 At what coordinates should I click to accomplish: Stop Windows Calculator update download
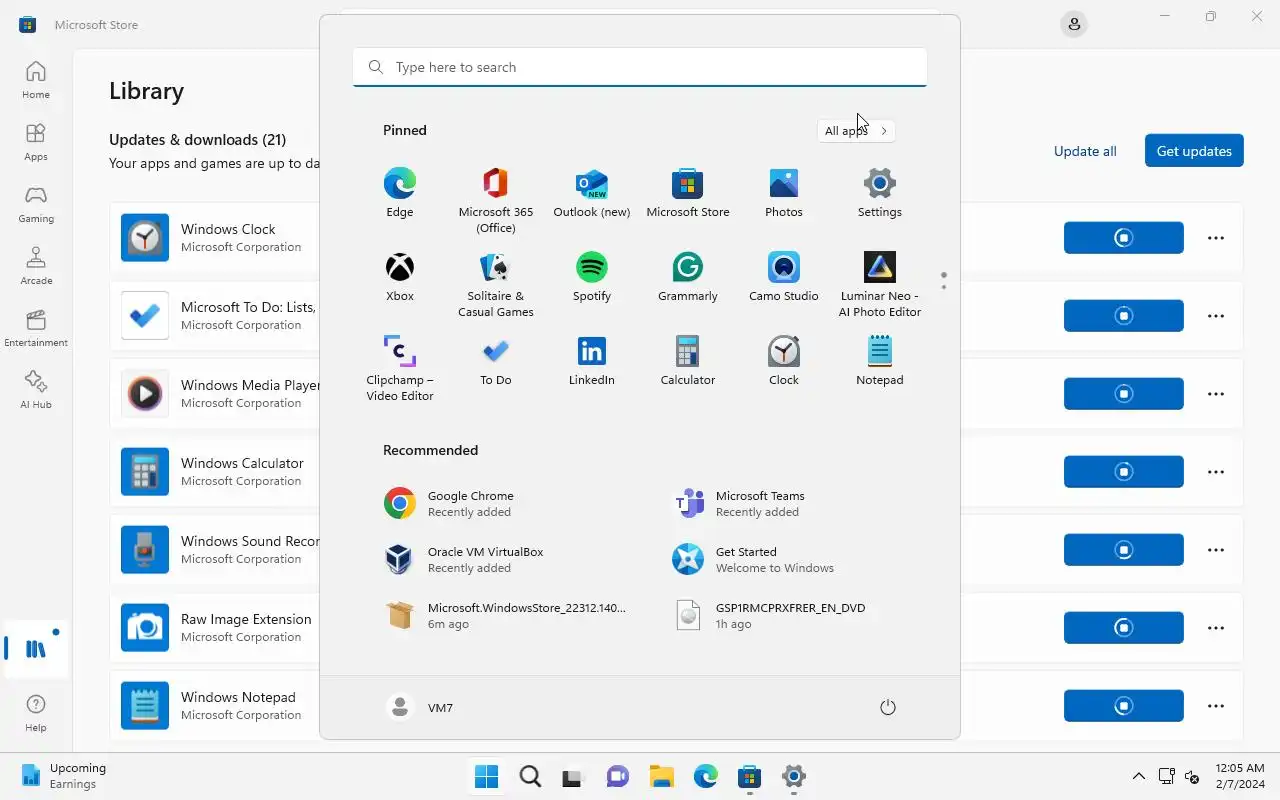(x=1124, y=472)
